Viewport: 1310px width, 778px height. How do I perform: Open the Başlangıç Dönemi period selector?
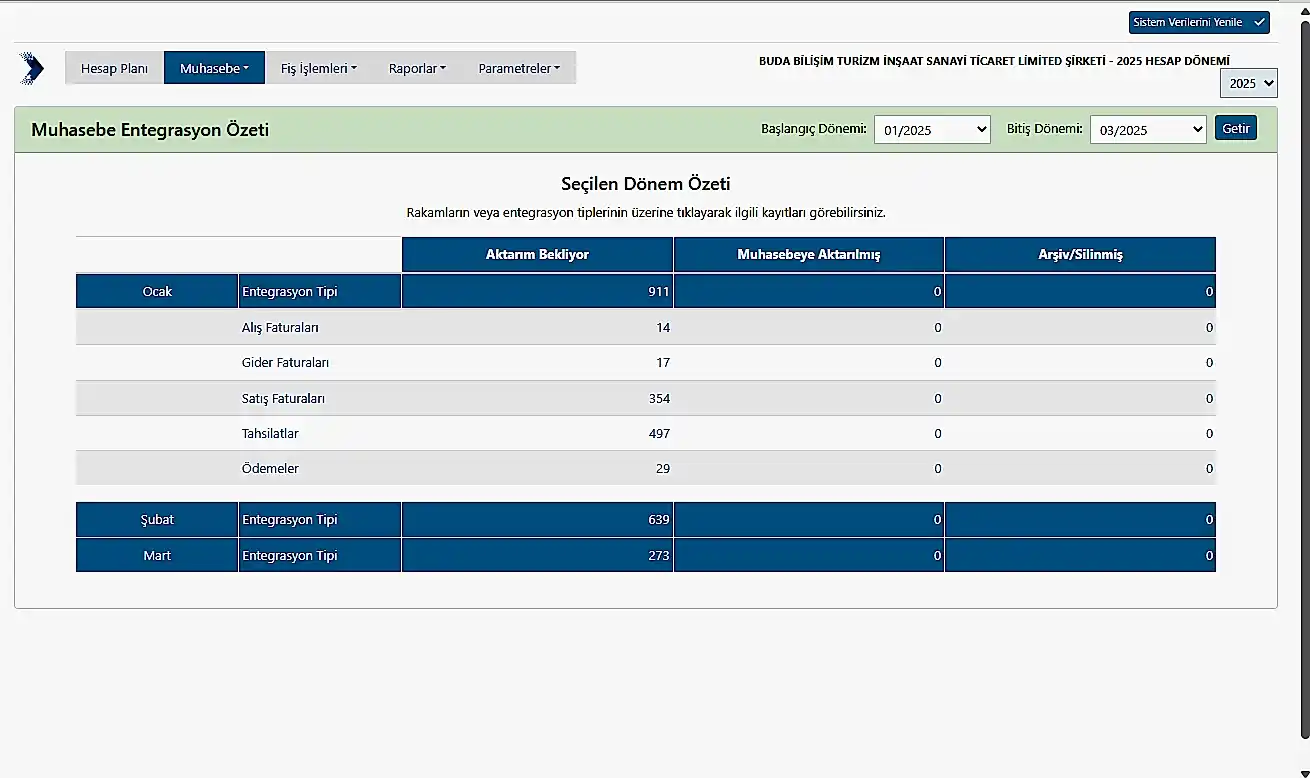pos(931,130)
